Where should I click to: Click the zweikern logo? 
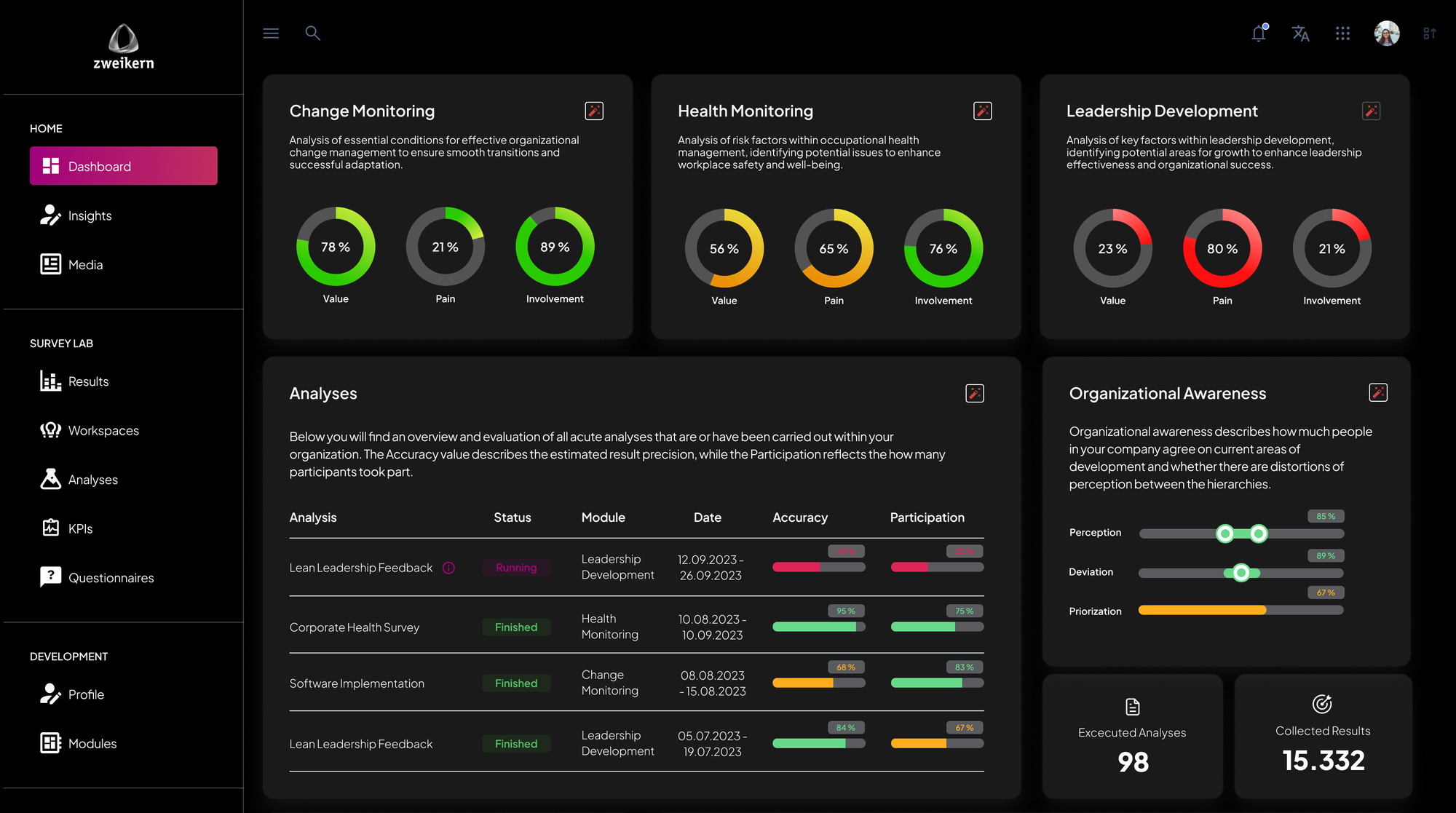(124, 47)
